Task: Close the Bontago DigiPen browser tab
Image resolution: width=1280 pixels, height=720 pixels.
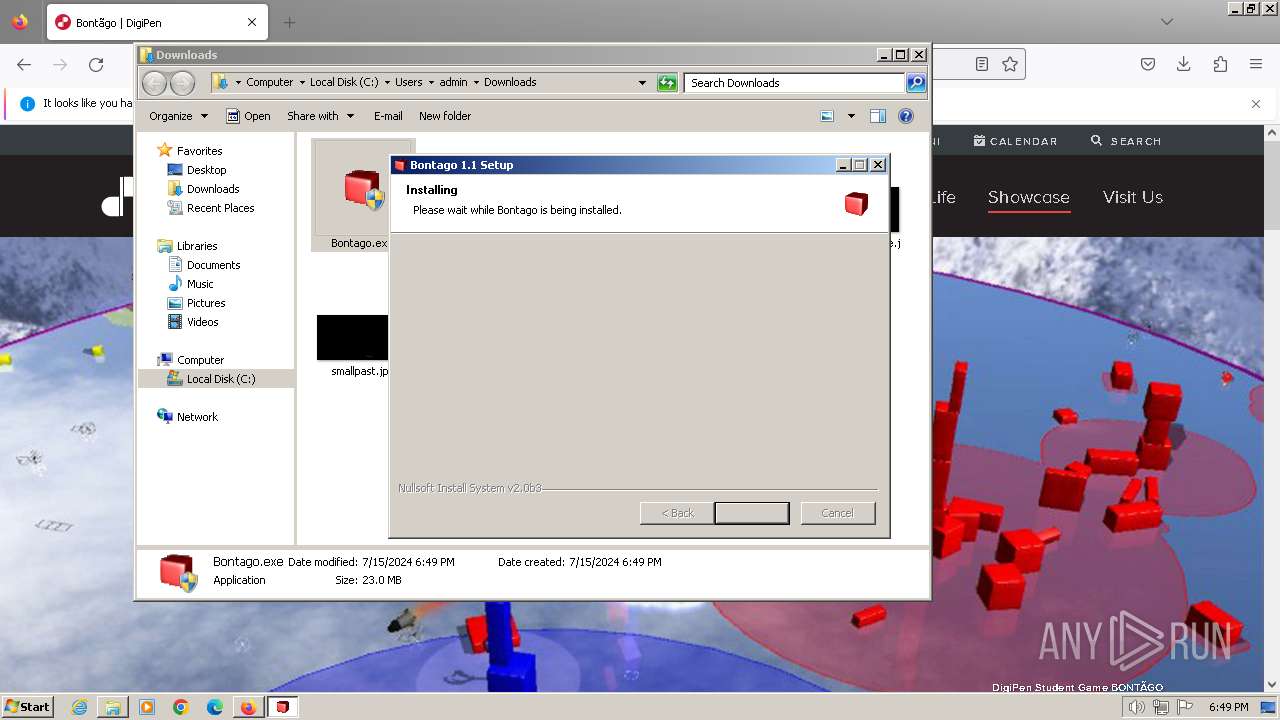Action: click(252, 22)
